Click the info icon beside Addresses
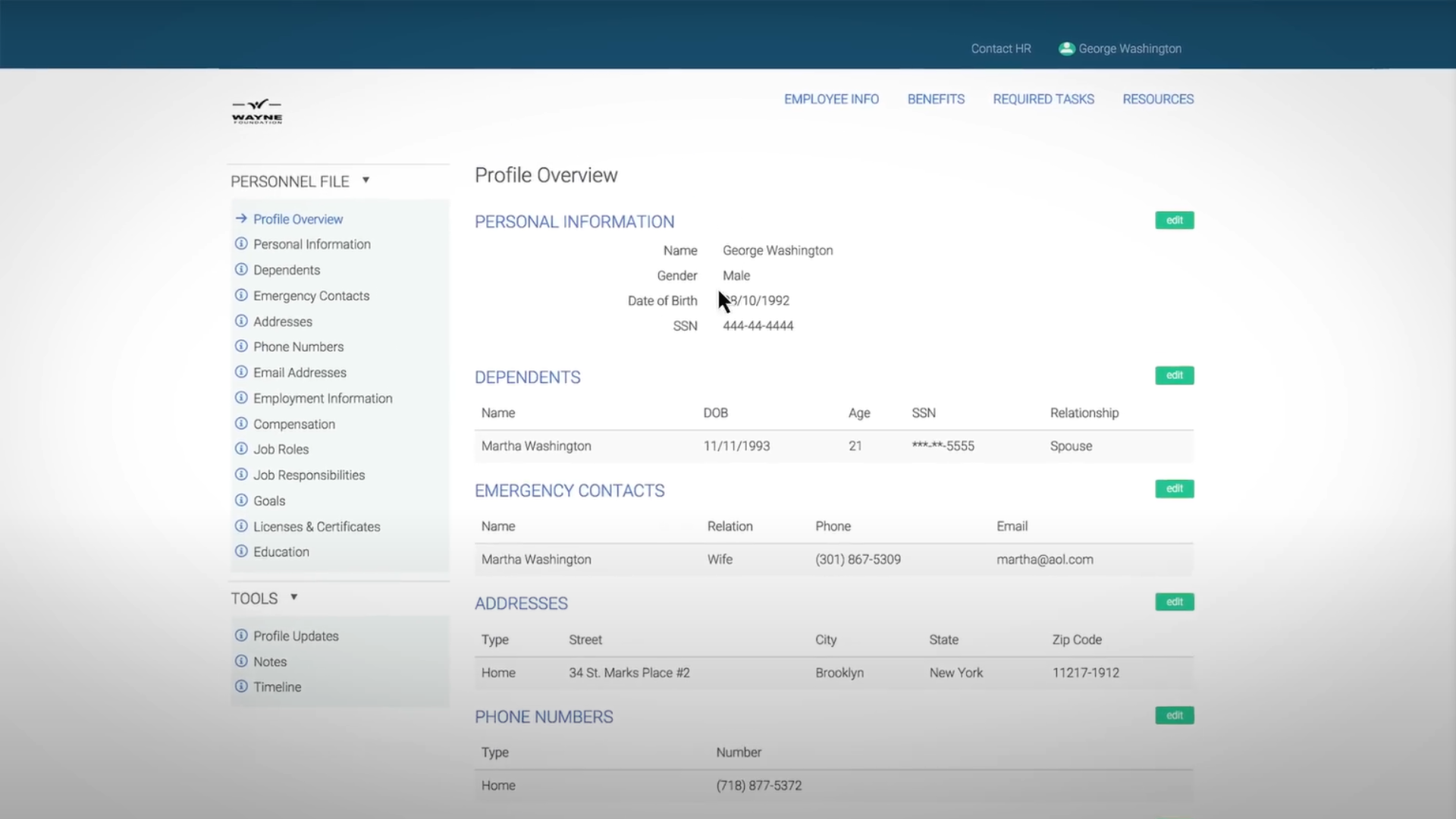The width and height of the screenshot is (1456, 819). (241, 321)
